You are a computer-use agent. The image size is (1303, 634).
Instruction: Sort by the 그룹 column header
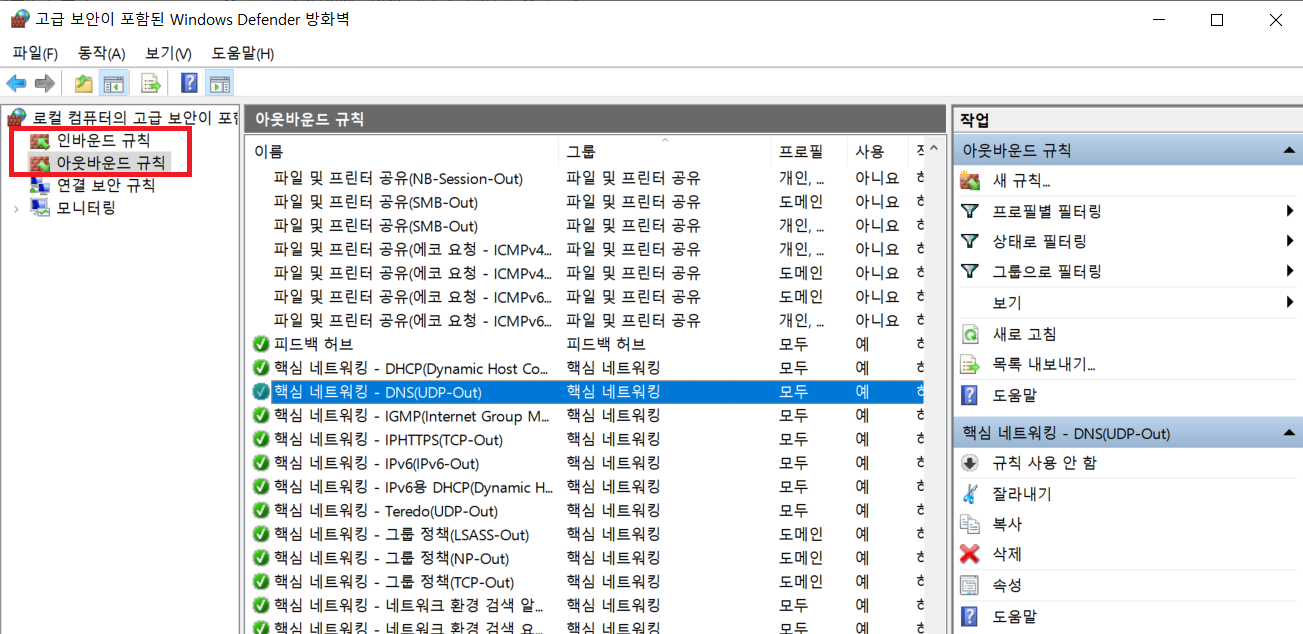click(665, 151)
